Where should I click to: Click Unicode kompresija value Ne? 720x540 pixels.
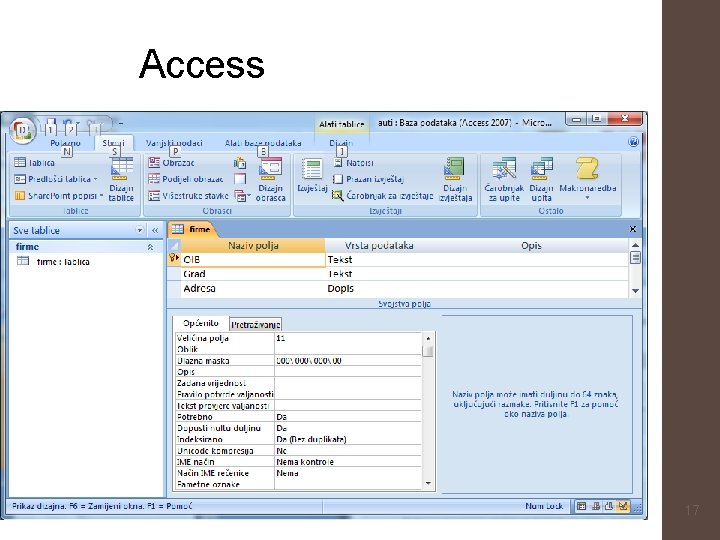pyautogui.click(x=348, y=451)
